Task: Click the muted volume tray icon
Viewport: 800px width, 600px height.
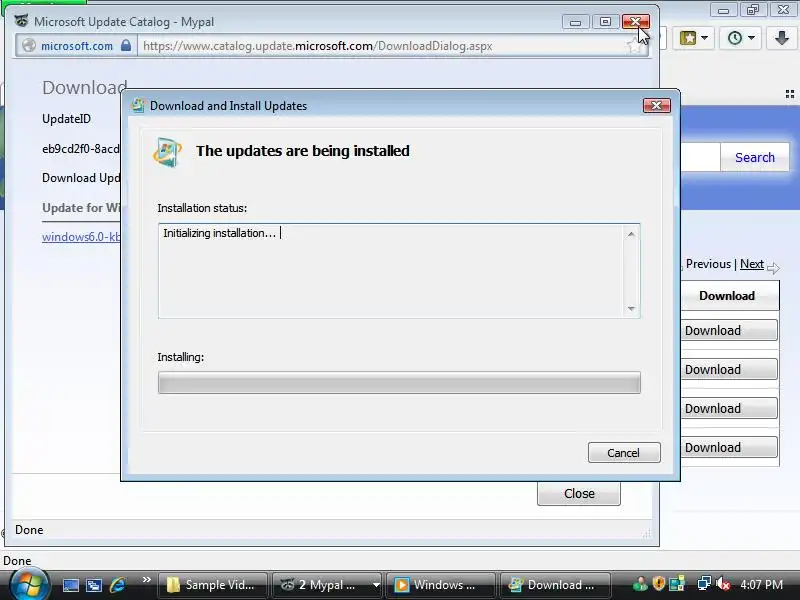Action: [x=722, y=583]
